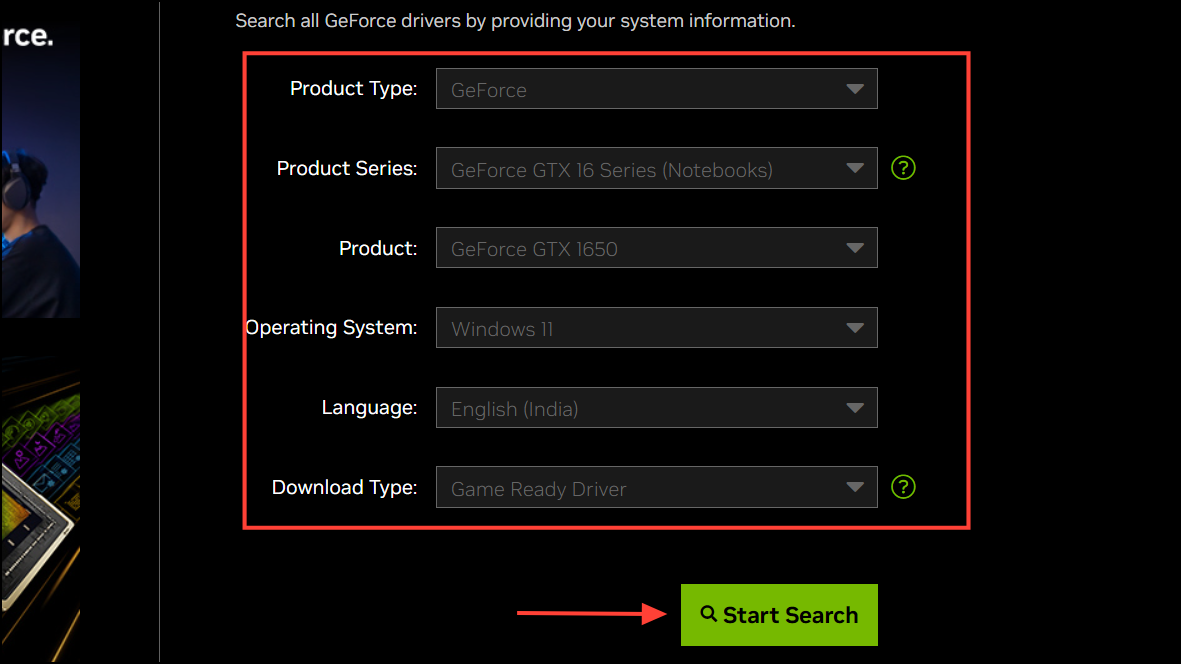Click the Product Type label
The image size is (1181, 664).
353,89
